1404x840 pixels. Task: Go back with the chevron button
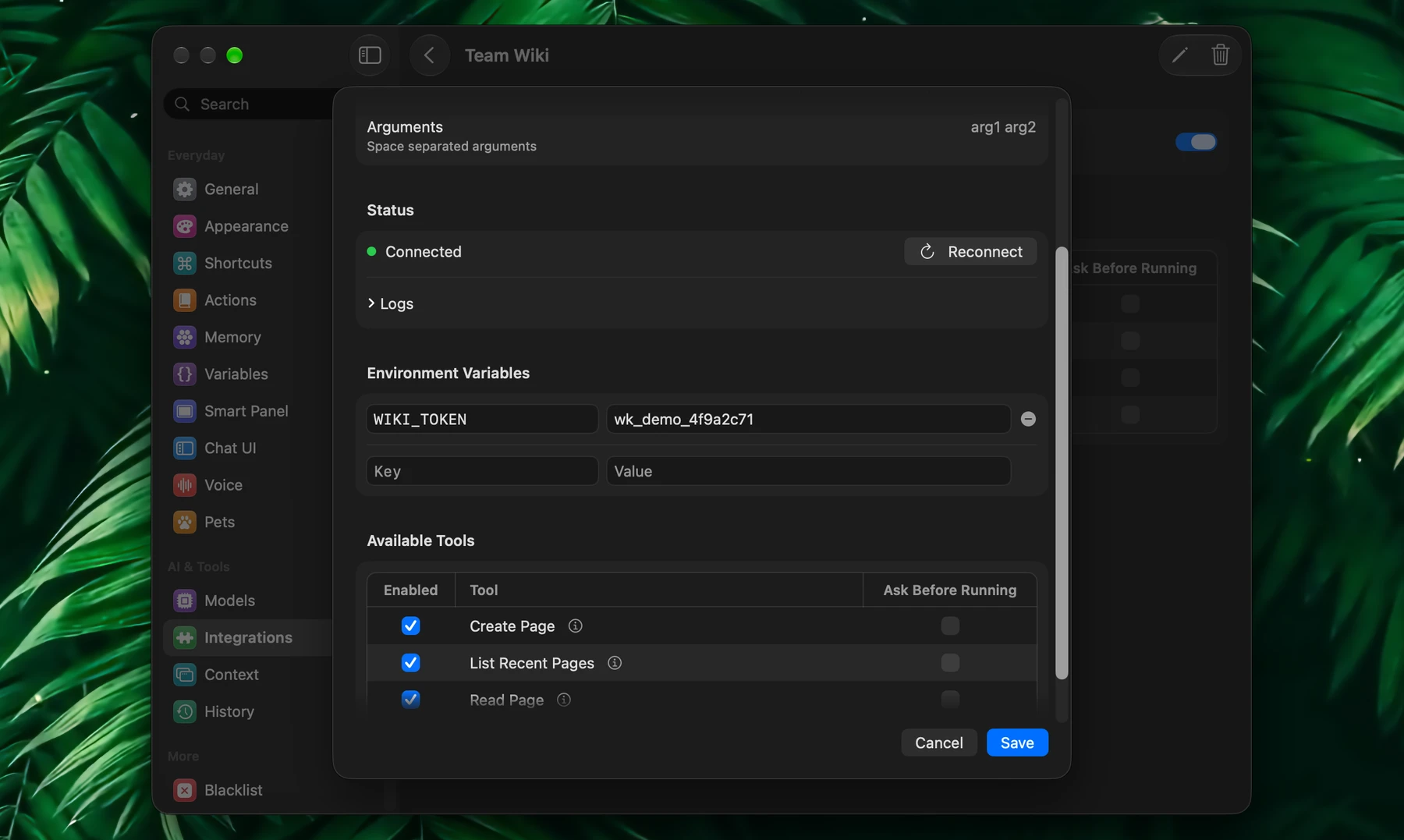coord(429,55)
